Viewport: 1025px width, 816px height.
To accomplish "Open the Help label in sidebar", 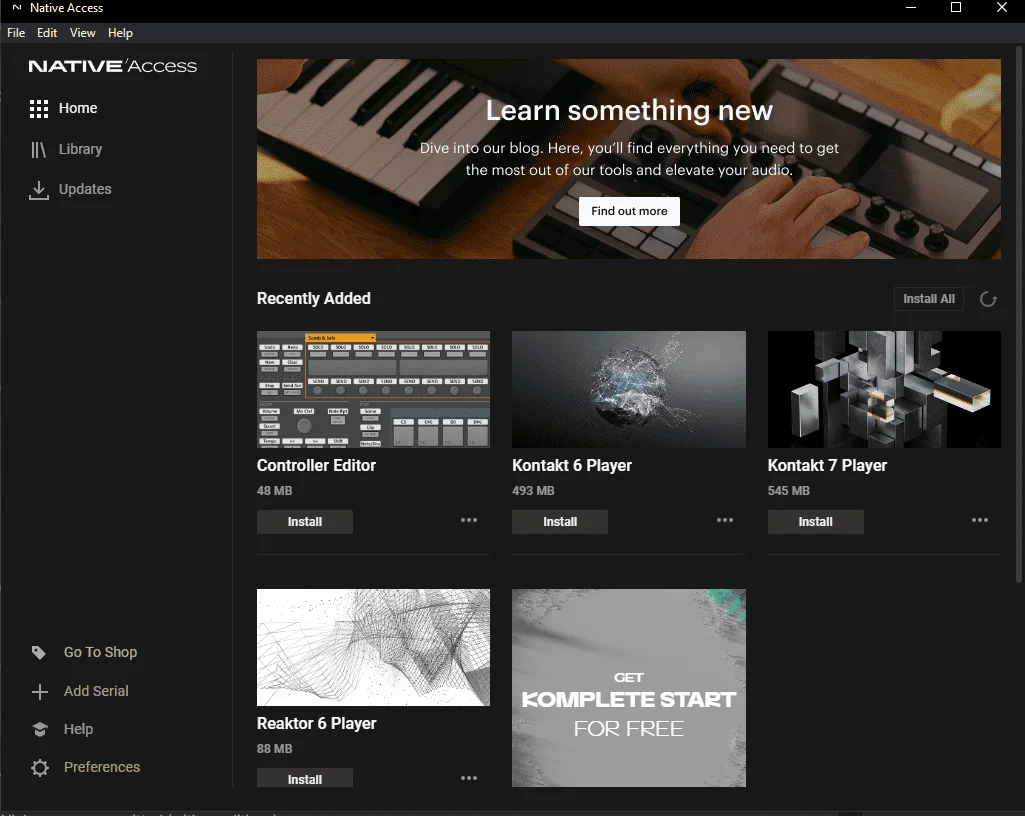I will pyautogui.click(x=78, y=729).
